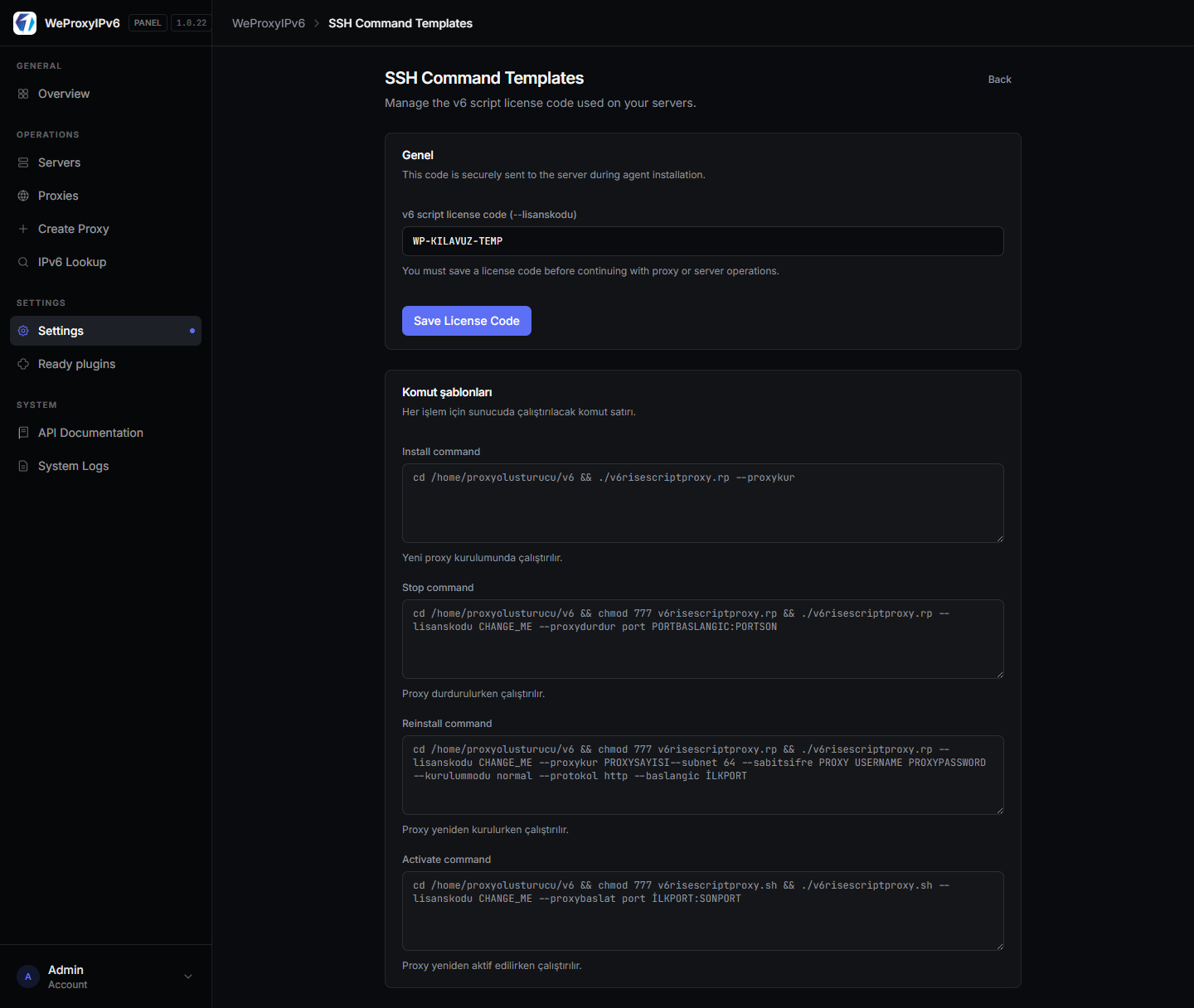Click the Reinstall command resize handle
Viewport: 1194px width, 1008px height.
coord(1000,811)
